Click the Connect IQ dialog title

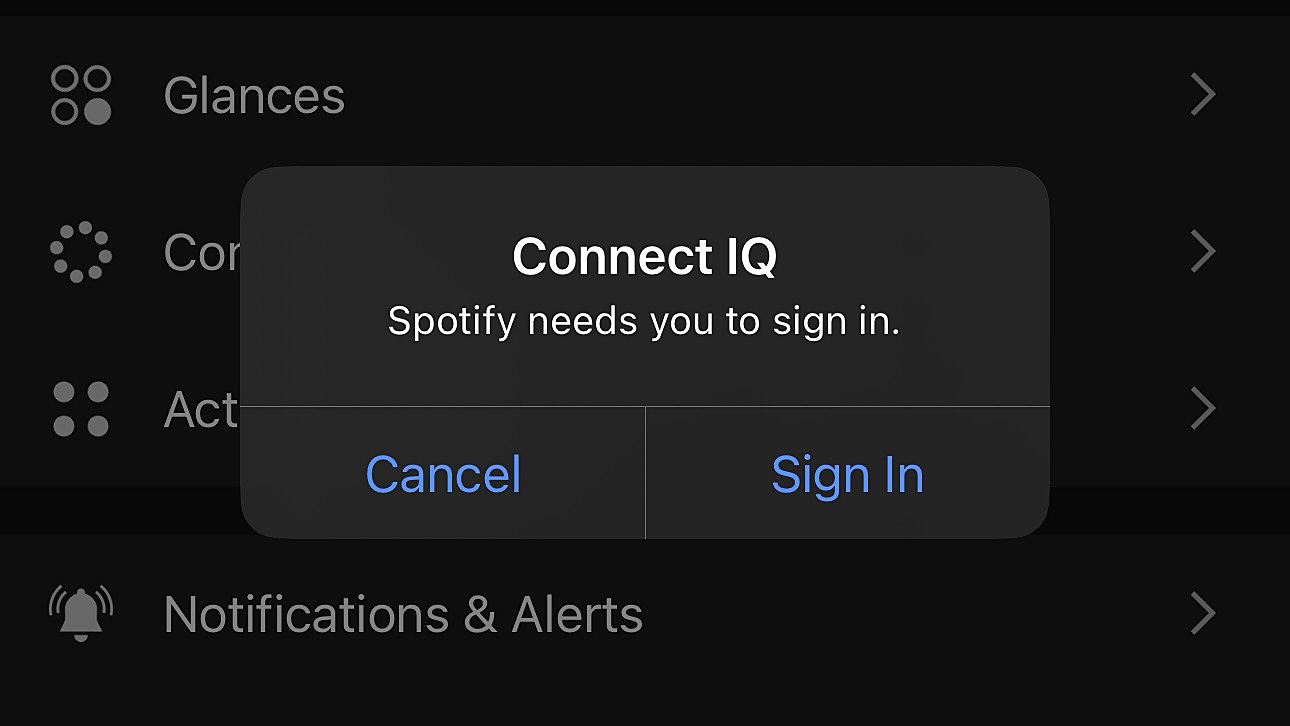pos(644,255)
